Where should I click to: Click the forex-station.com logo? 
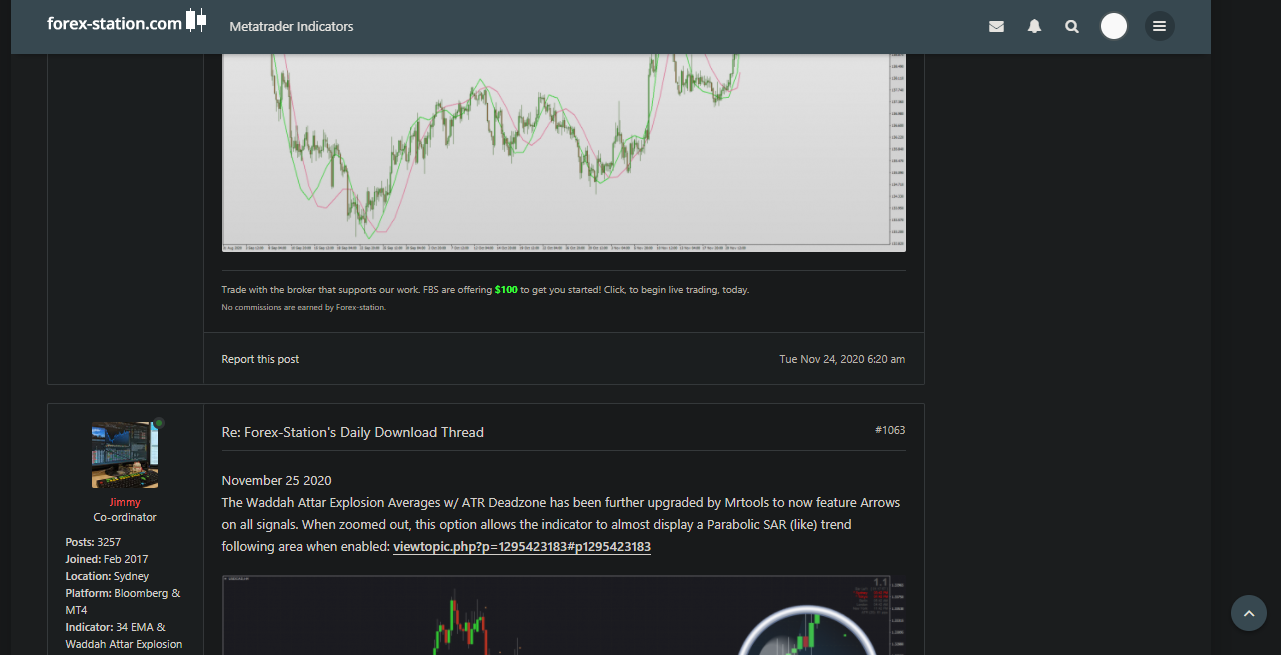pyautogui.click(x=115, y=22)
